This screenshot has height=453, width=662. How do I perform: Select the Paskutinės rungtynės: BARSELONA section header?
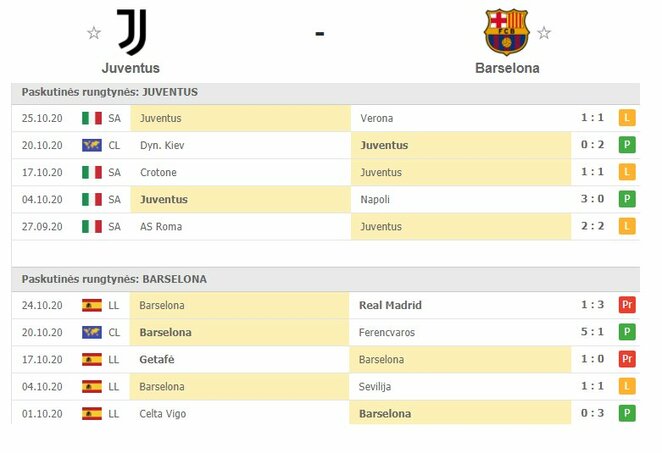[x=114, y=279]
